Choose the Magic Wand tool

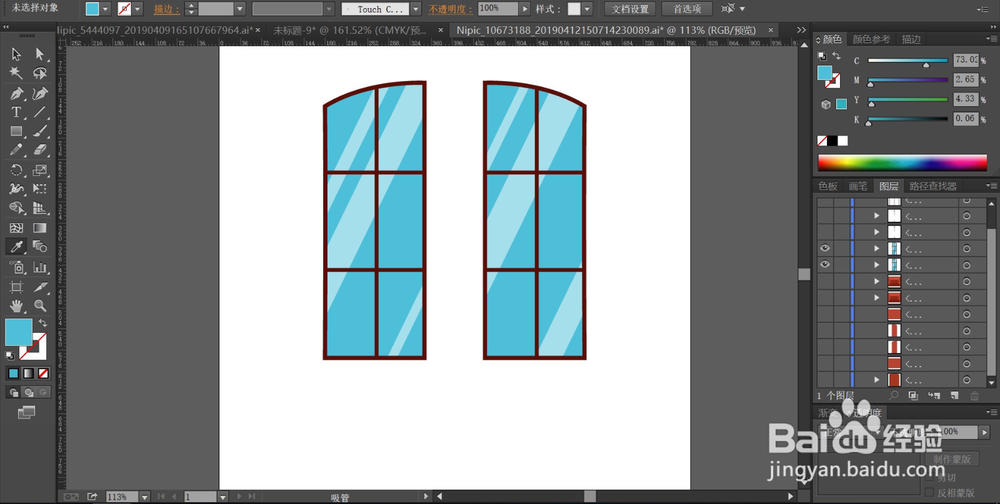pos(17,73)
